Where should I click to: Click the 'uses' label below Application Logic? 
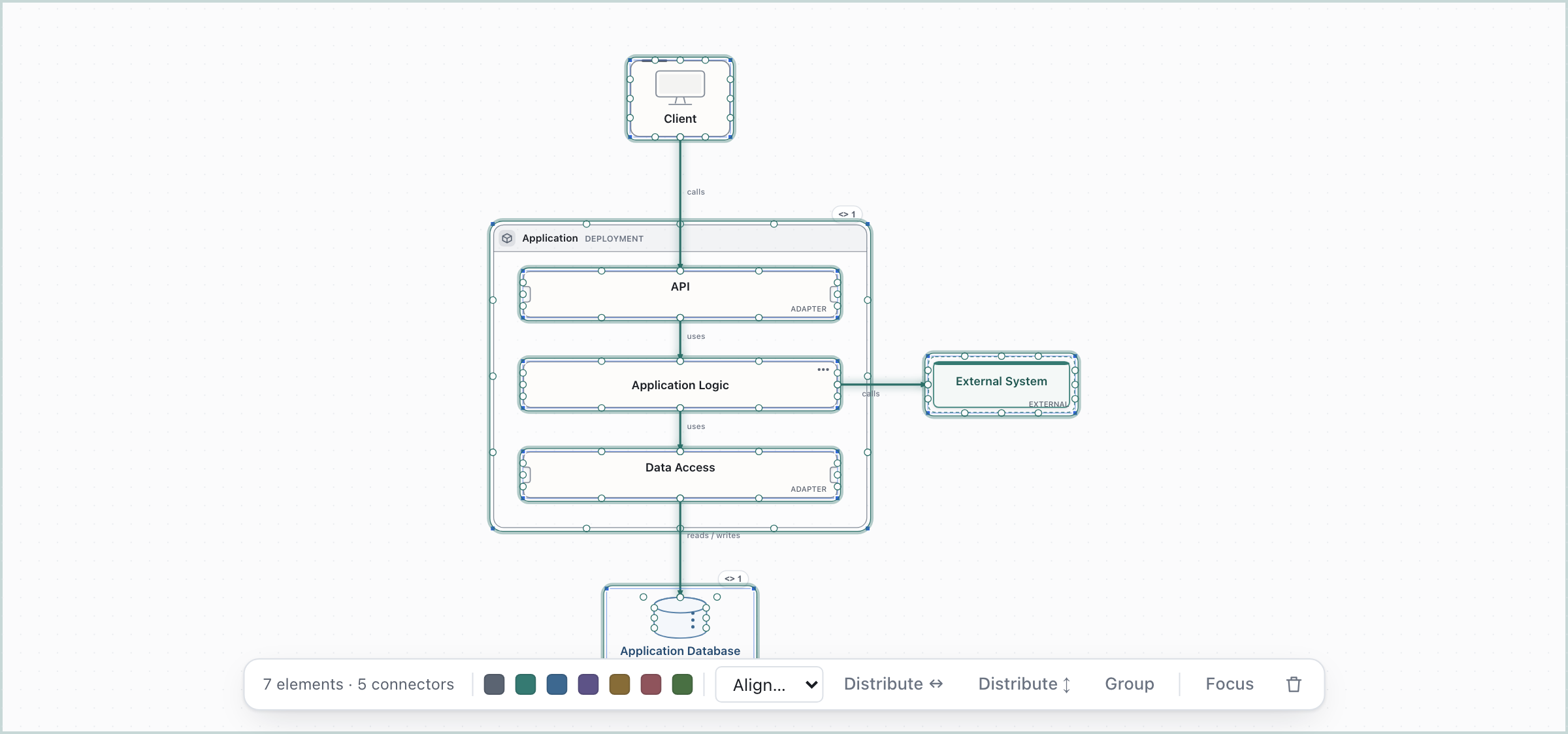[x=696, y=426]
